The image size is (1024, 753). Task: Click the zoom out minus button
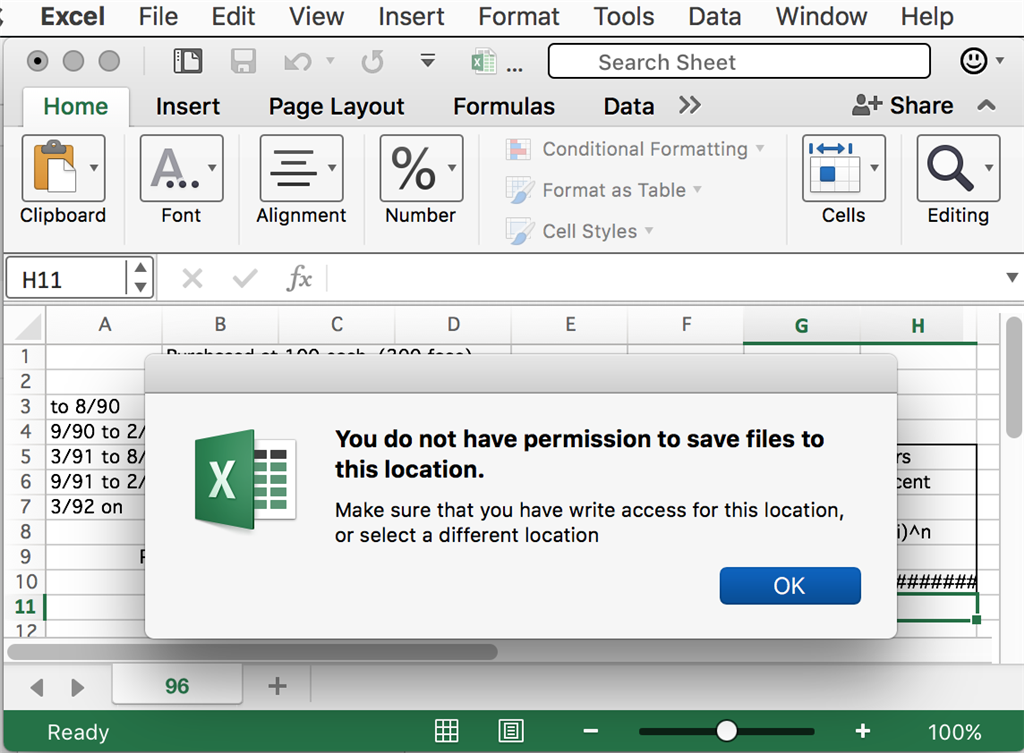(x=591, y=731)
